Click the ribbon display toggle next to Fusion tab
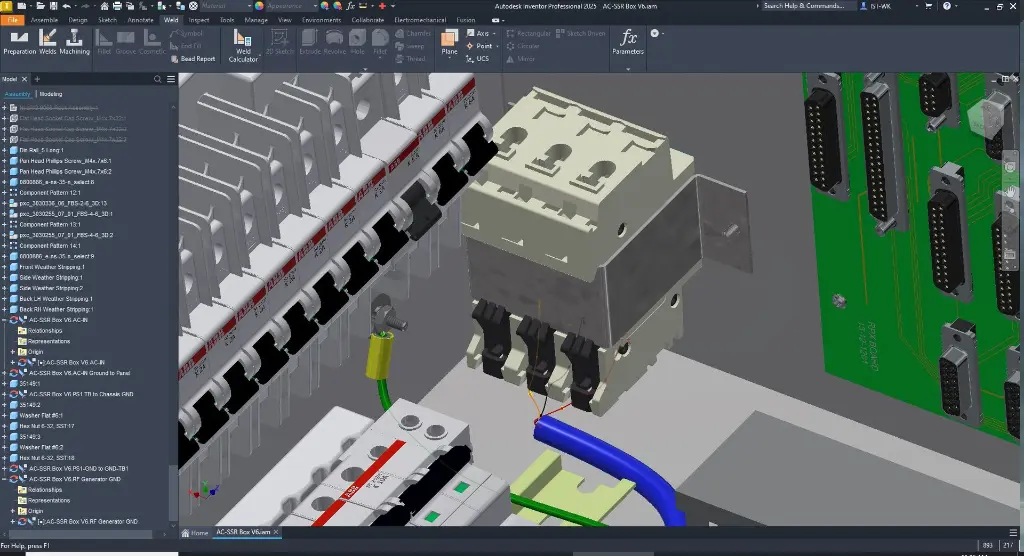1024x556 pixels. coord(496,20)
